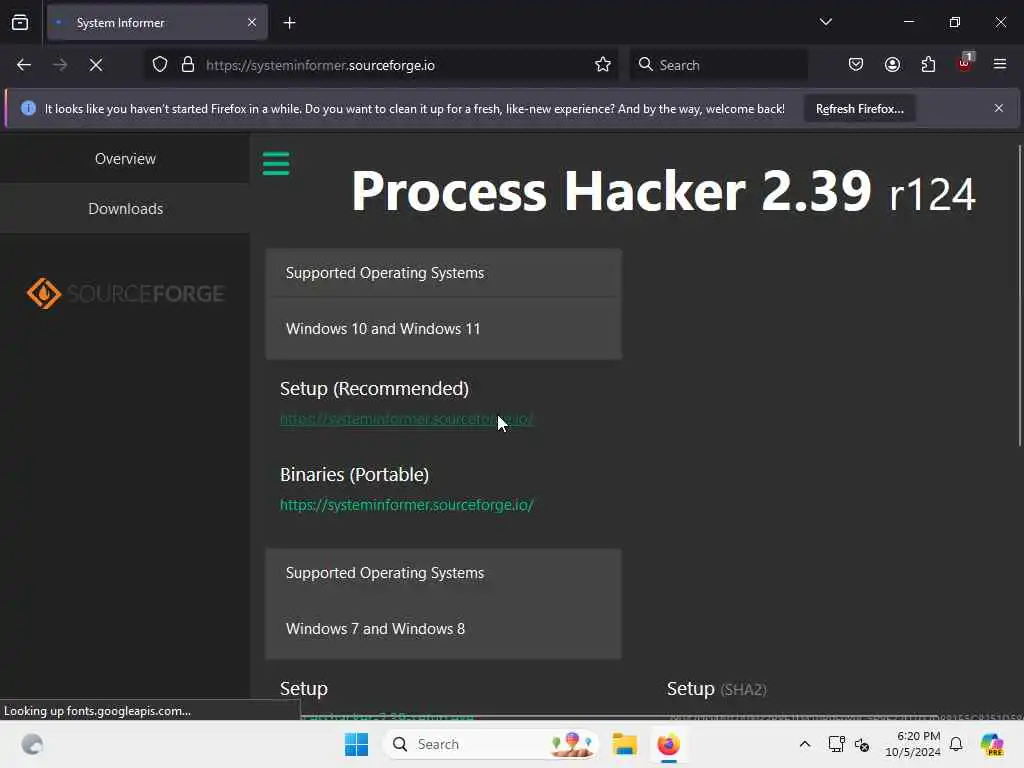Open notifications bell icon

(956, 744)
